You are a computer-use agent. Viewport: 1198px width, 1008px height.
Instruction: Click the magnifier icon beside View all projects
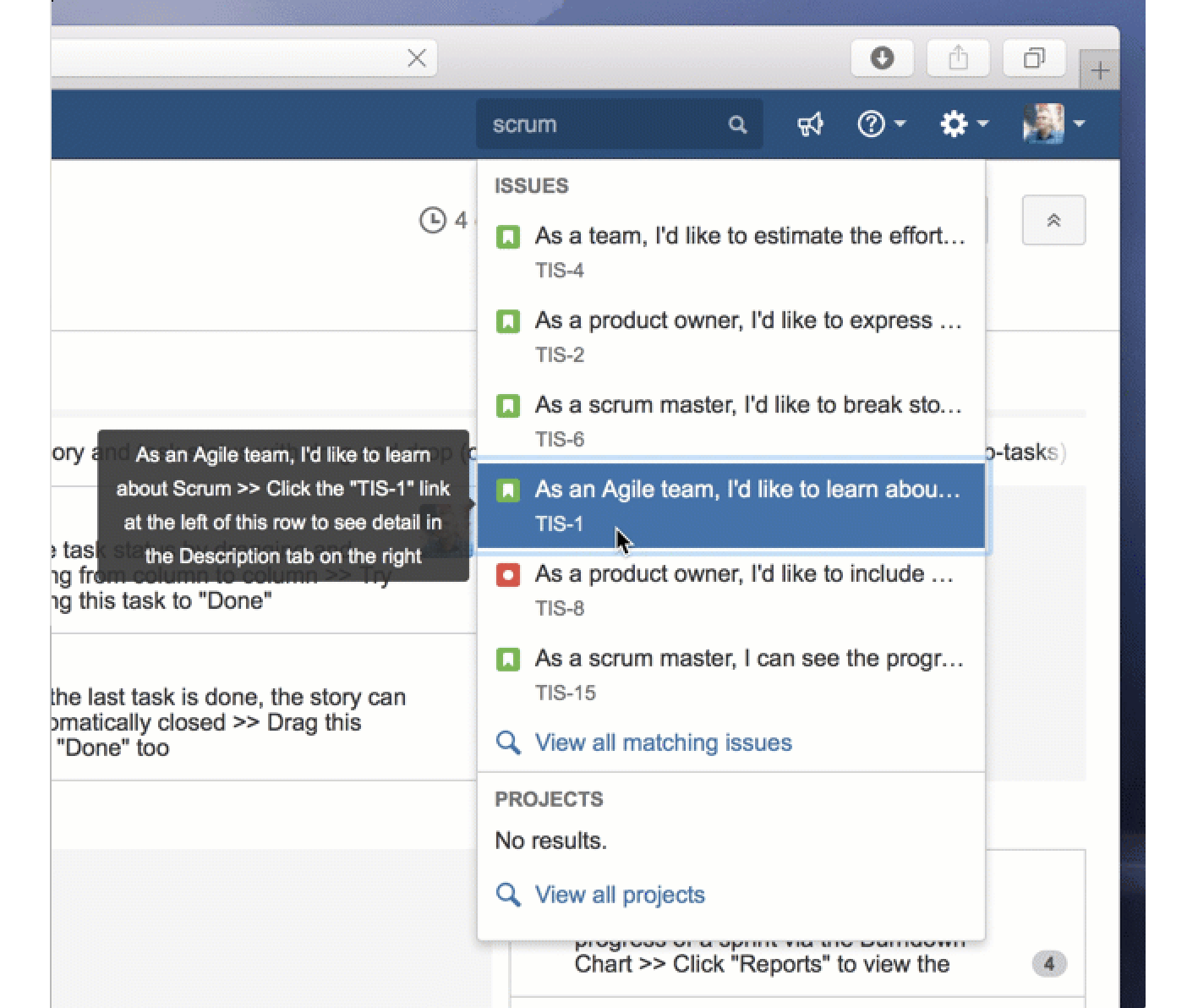click(x=508, y=895)
